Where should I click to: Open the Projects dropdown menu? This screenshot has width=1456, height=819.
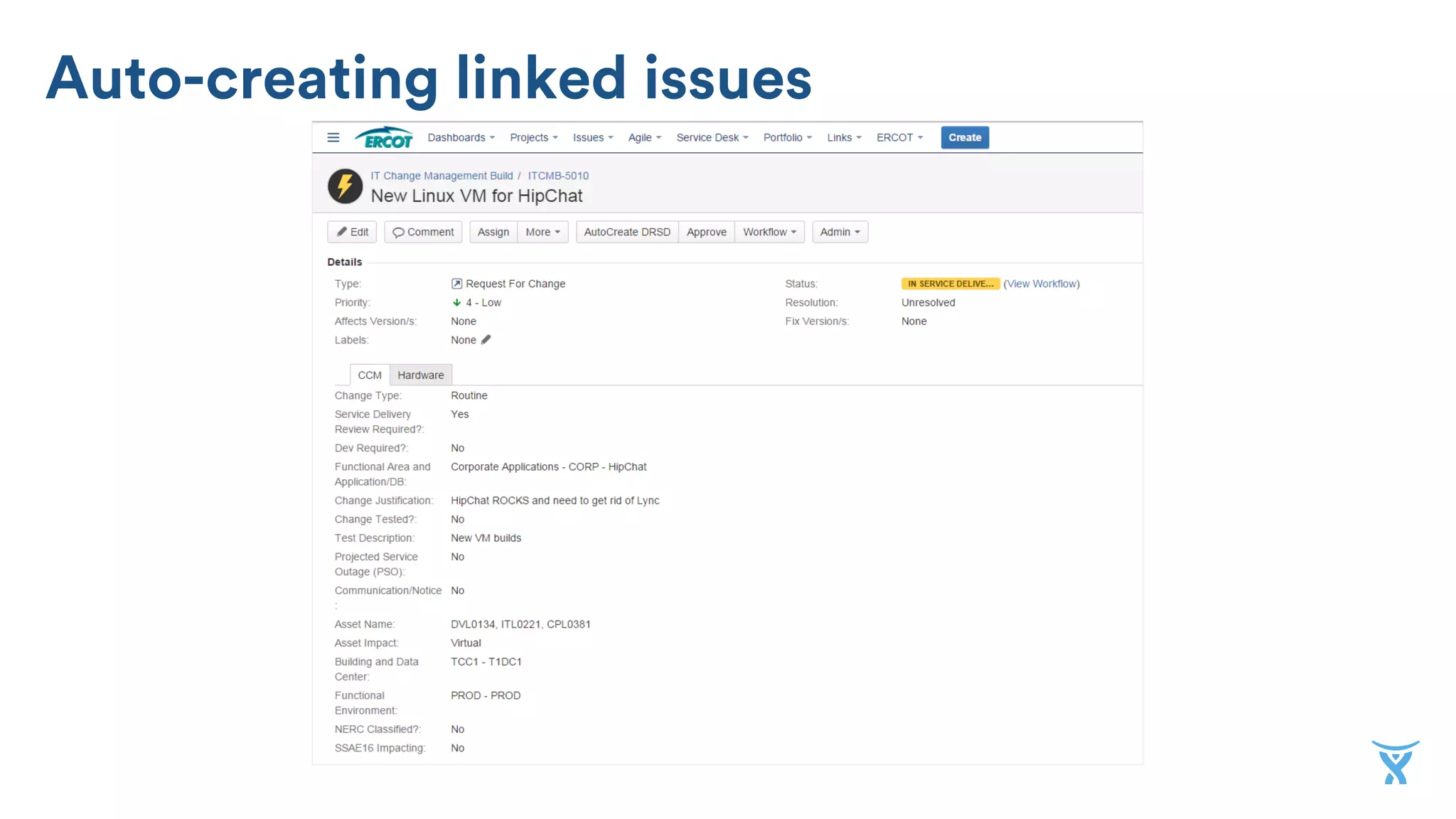[533, 137]
